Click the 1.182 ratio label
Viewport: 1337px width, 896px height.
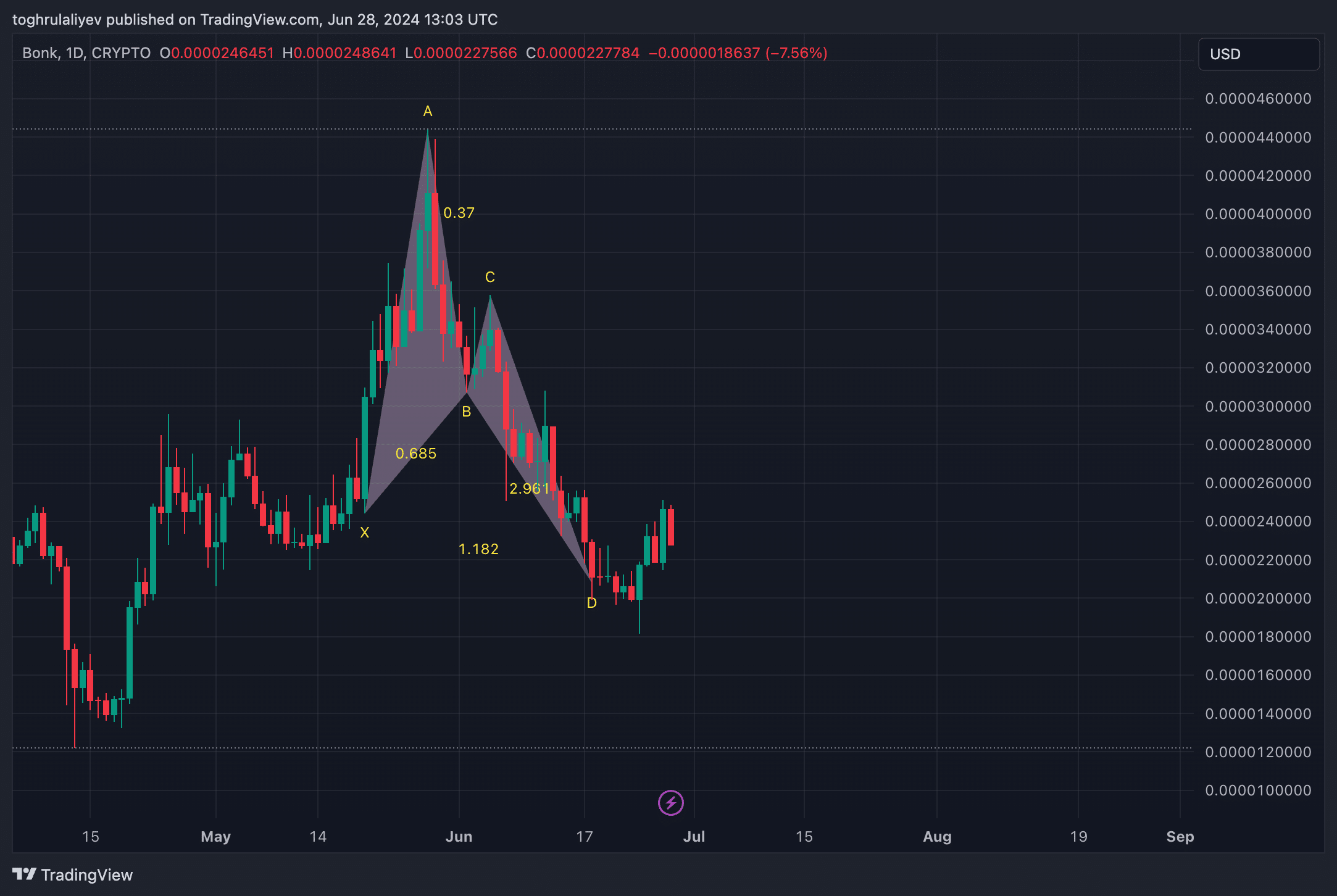tap(479, 549)
